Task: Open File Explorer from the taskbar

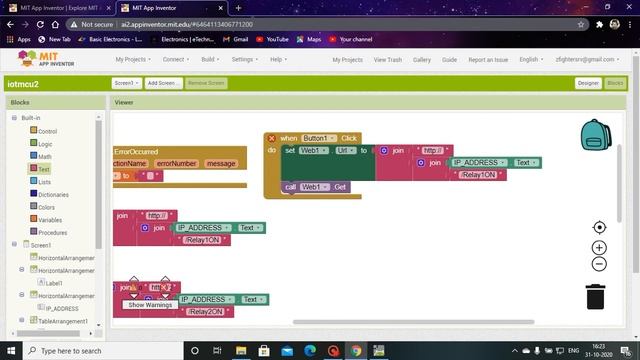Action: tap(241, 351)
